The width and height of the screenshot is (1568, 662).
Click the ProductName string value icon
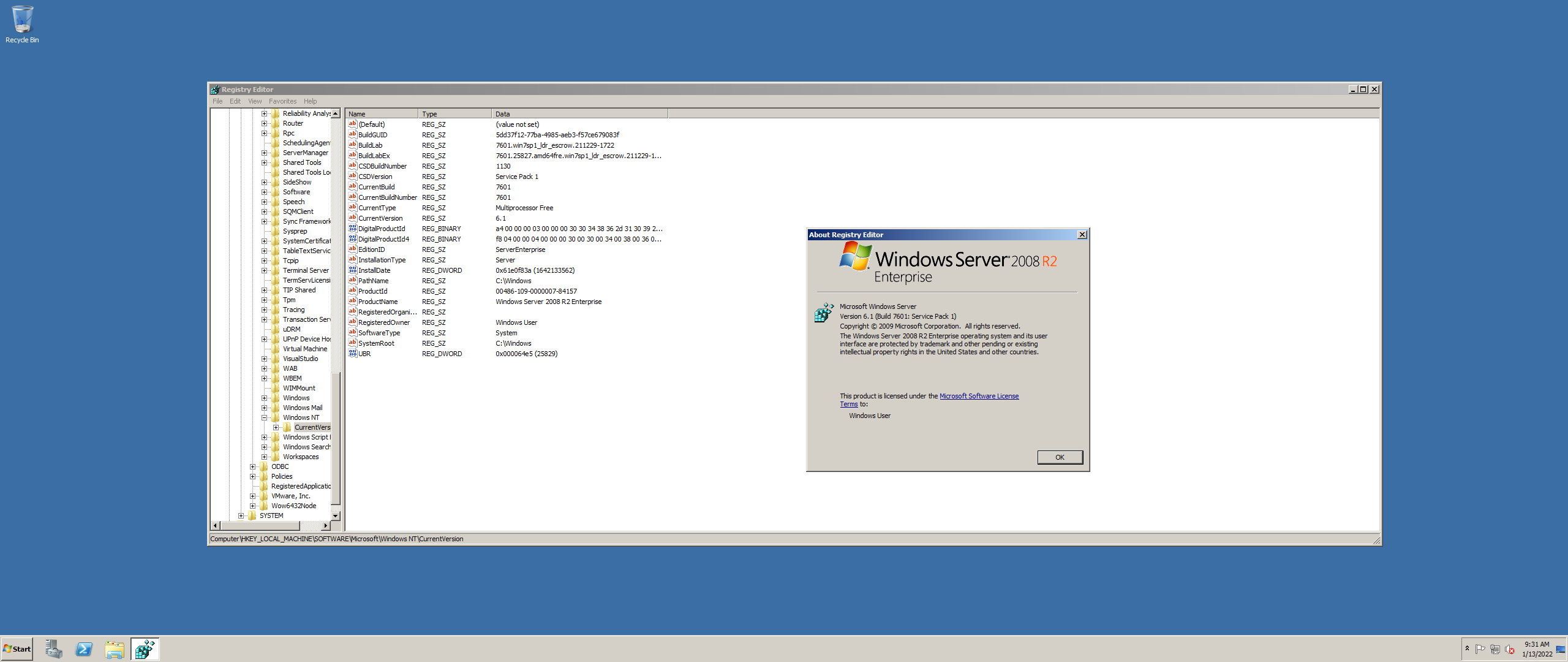coord(352,301)
